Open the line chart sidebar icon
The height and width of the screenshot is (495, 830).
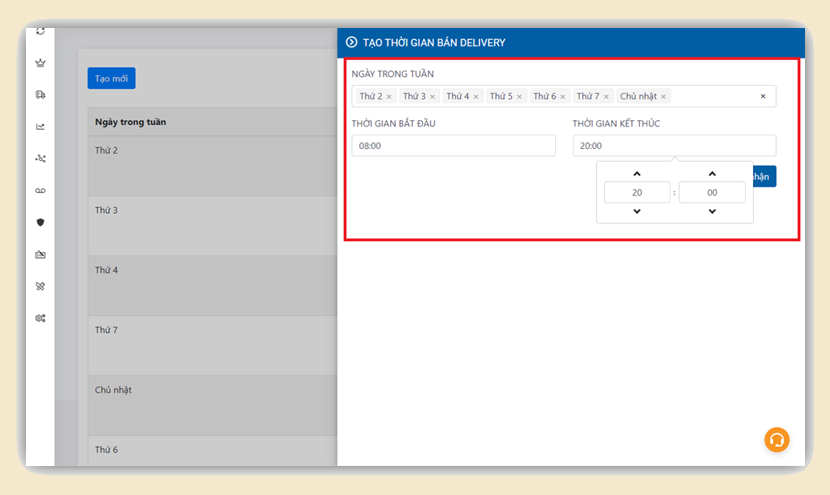pos(40,127)
